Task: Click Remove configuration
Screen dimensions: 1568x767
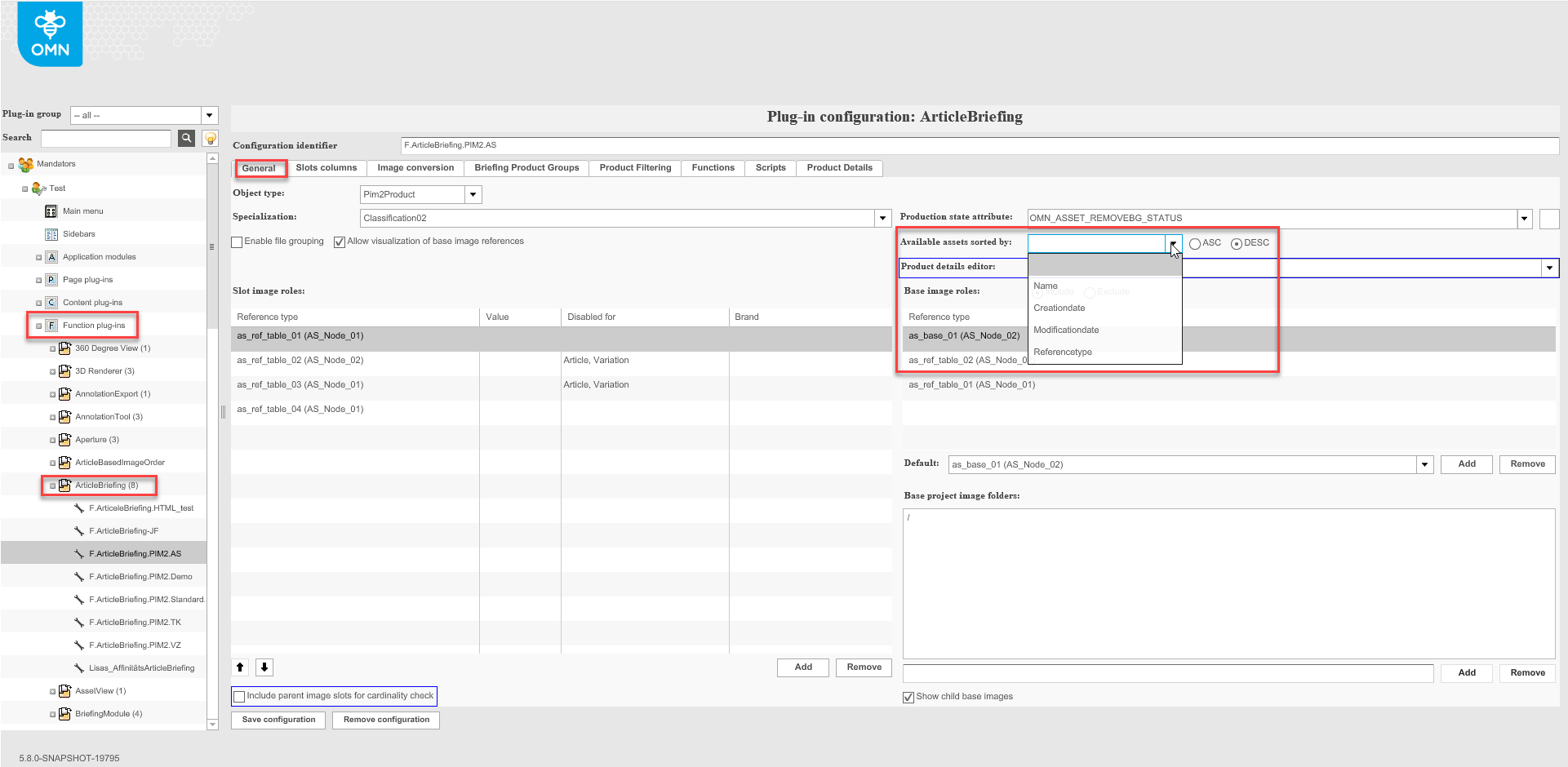Action: [x=385, y=720]
